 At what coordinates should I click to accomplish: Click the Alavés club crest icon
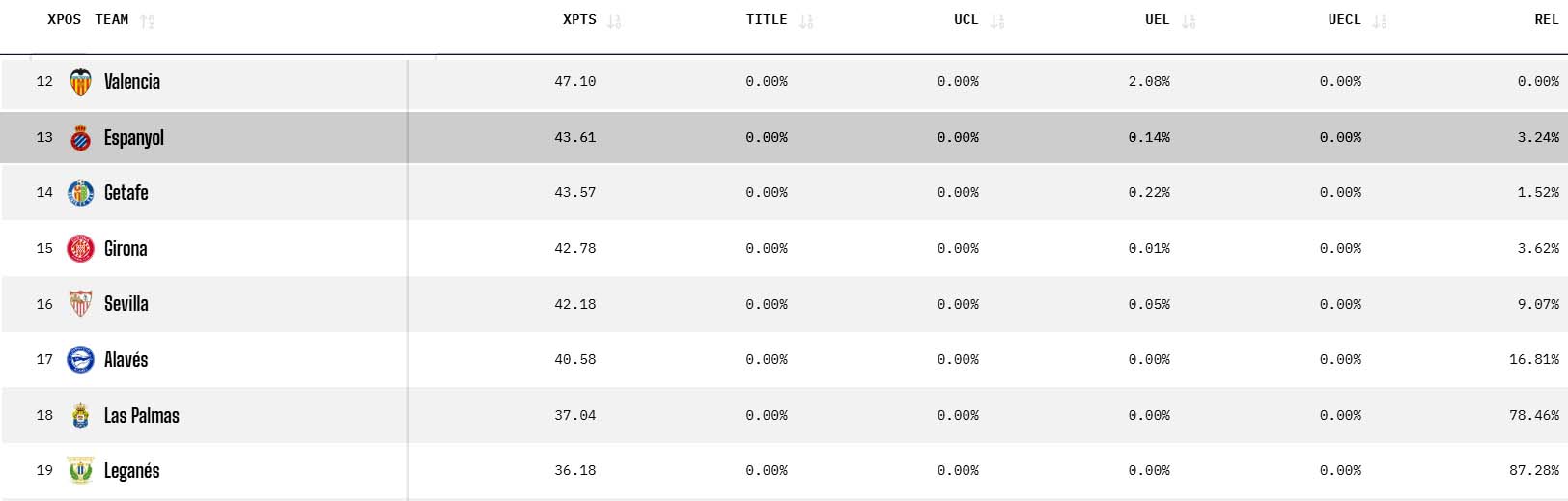pos(81,360)
